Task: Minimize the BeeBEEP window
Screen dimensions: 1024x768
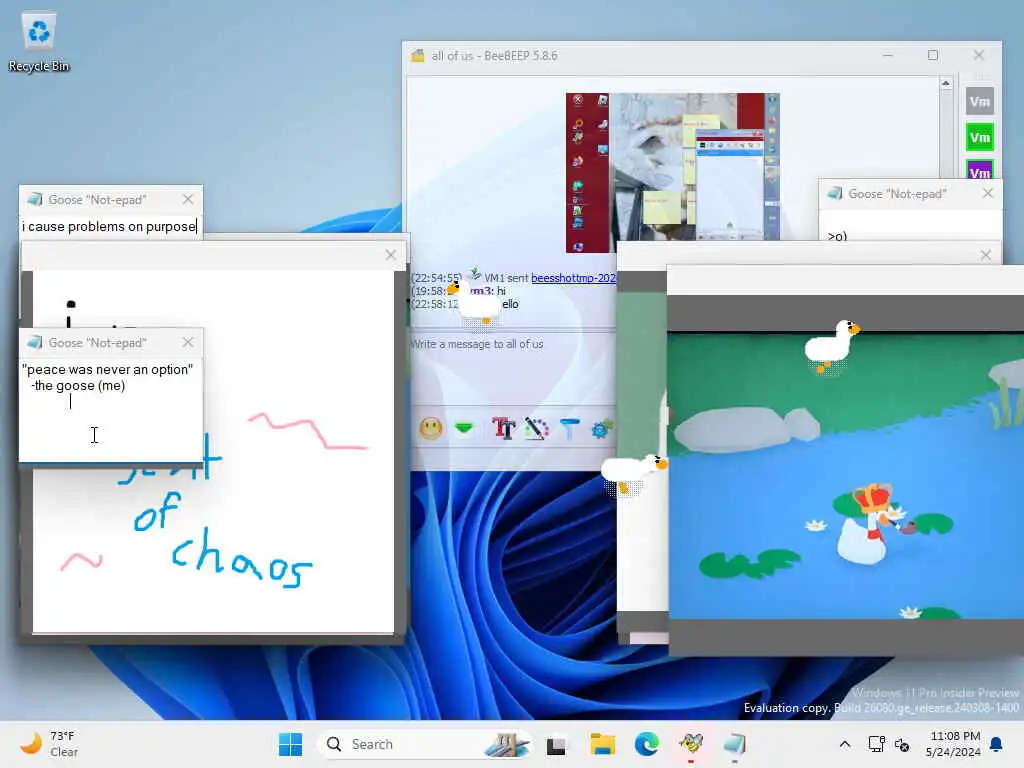Action: click(888, 56)
